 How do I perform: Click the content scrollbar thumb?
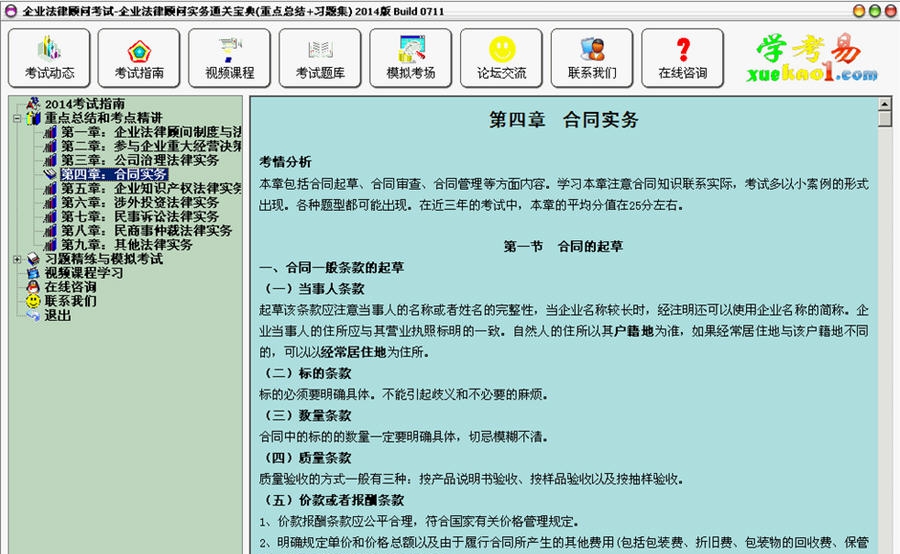coord(885,118)
